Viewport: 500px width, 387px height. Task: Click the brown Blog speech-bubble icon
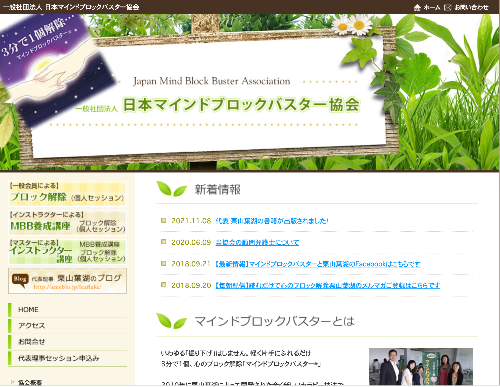19,280
